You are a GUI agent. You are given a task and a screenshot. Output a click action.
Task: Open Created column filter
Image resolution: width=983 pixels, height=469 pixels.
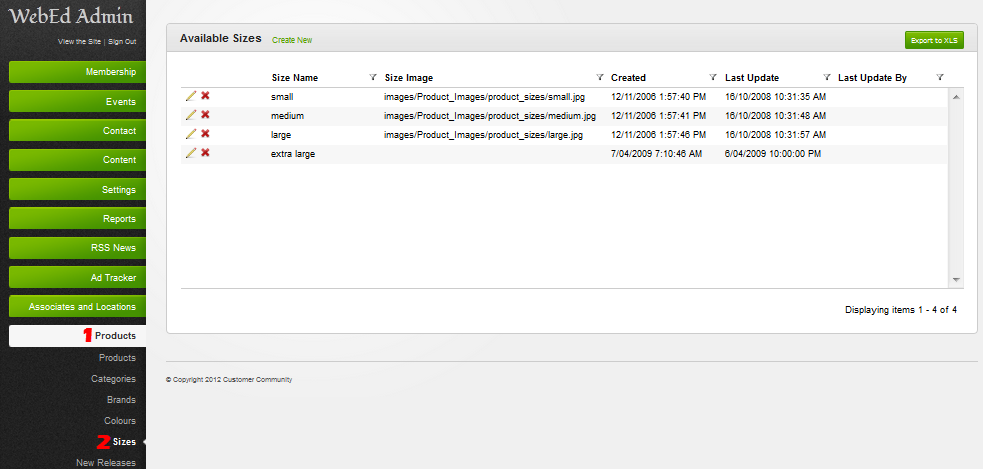tap(713, 77)
